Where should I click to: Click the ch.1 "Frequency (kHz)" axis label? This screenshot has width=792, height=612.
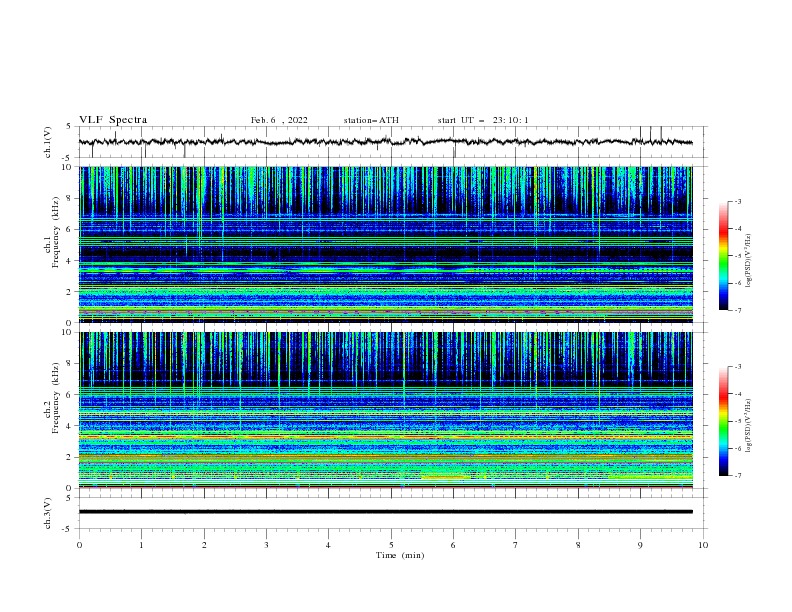[x=56, y=233]
